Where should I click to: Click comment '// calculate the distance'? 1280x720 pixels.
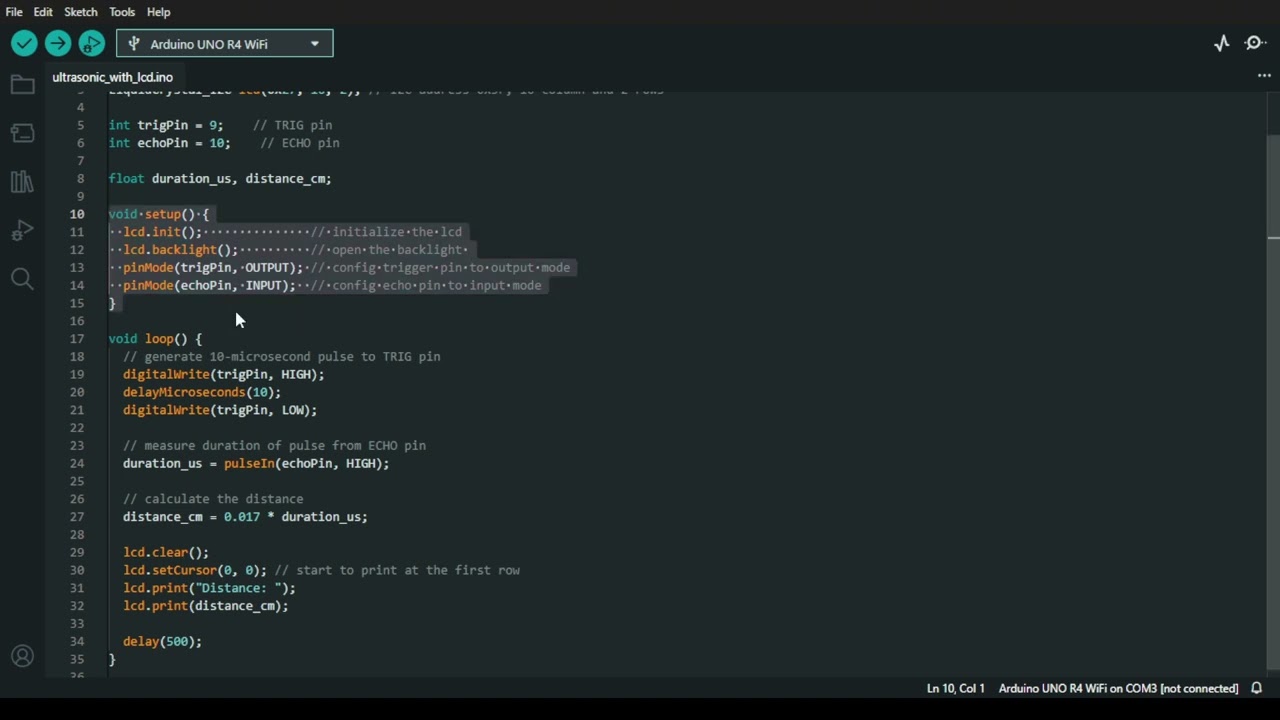(213, 499)
